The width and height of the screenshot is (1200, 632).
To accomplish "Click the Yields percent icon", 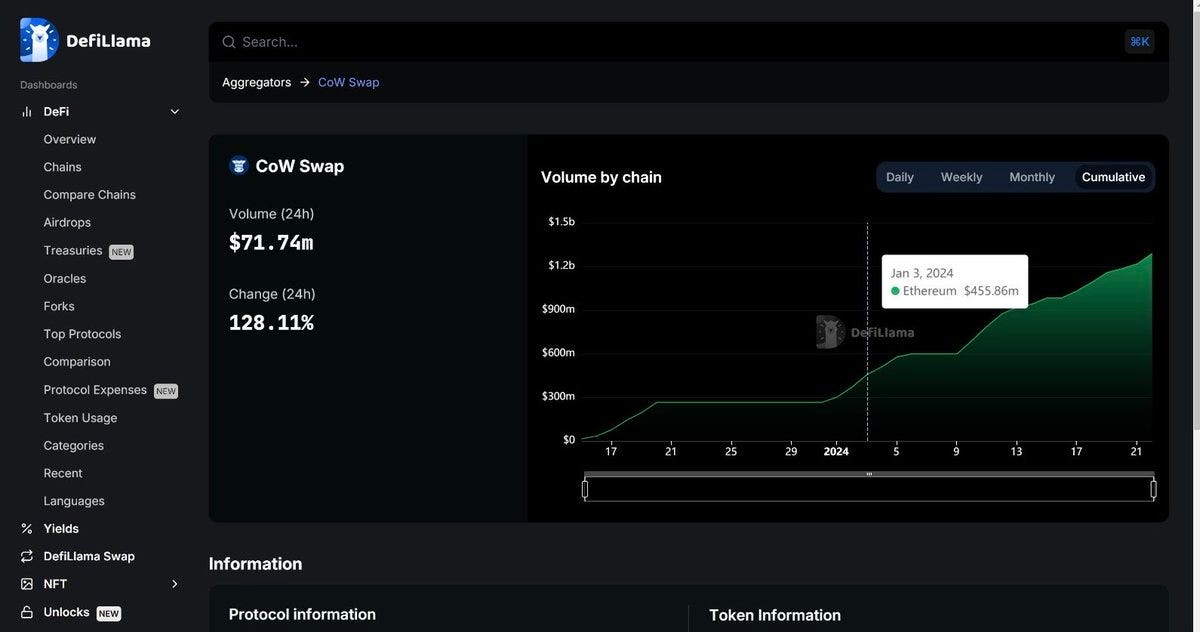I will coord(27,529).
